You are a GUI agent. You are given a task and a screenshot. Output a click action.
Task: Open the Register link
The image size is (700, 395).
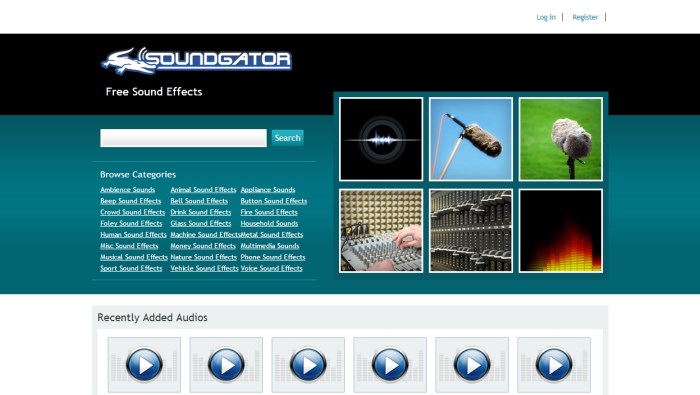pyautogui.click(x=585, y=17)
